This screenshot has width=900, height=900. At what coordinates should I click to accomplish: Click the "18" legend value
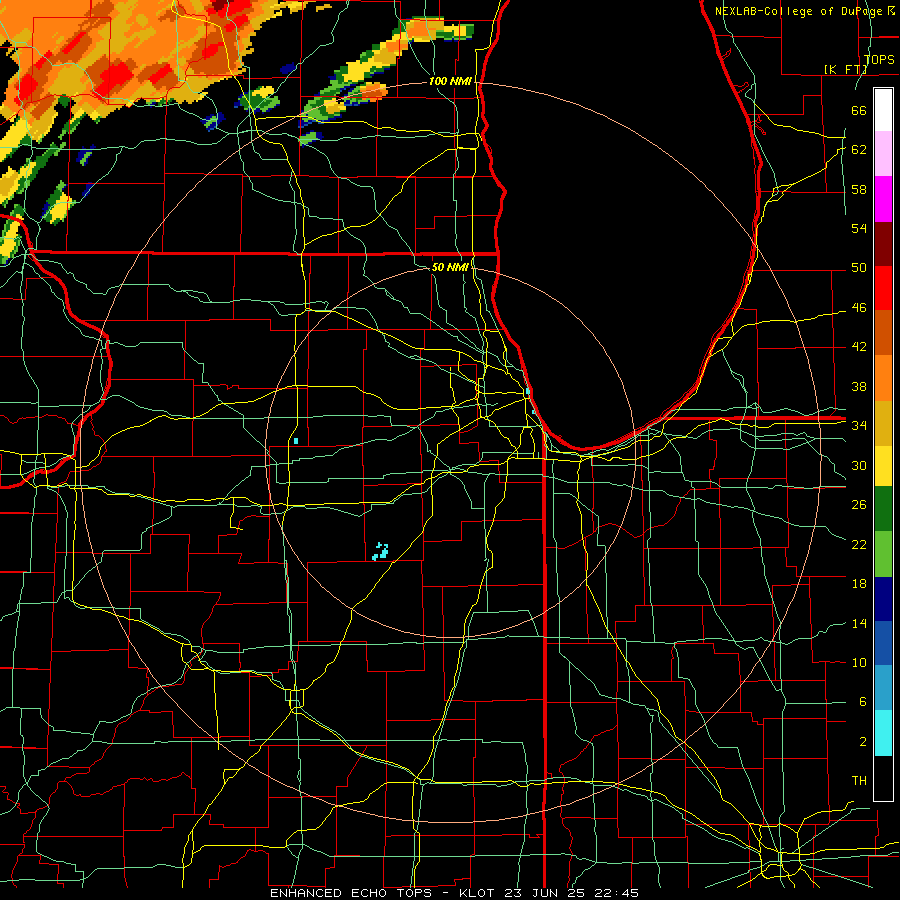pos(859,584)
